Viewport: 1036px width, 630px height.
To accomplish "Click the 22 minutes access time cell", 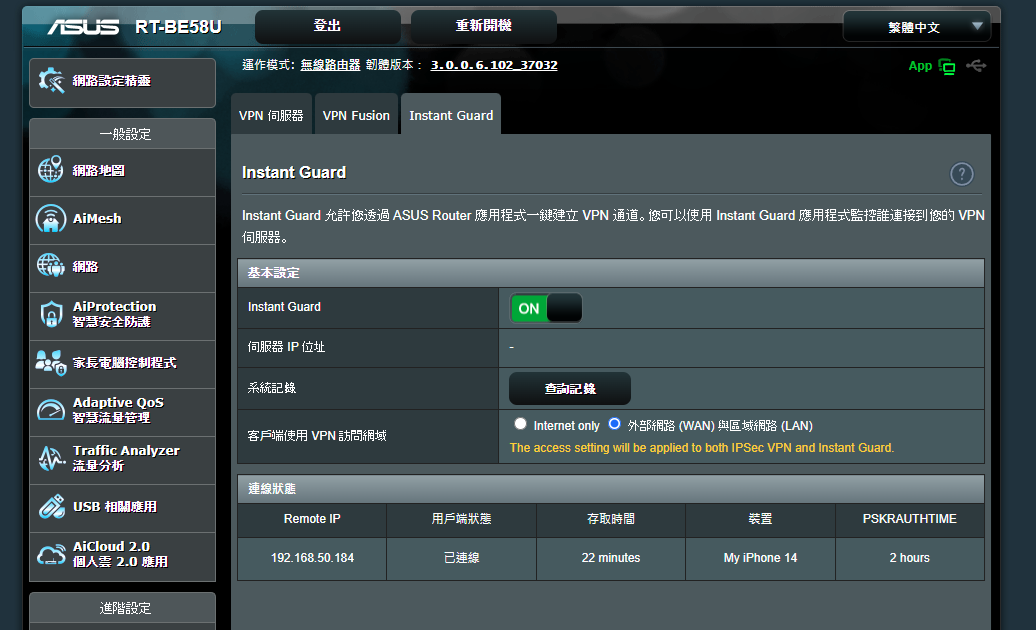I will click(x=611, y=558).
